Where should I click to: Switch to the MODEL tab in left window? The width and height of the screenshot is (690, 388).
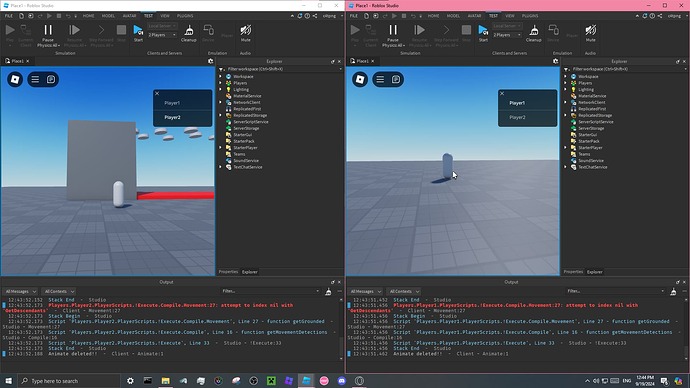(108, 16)
